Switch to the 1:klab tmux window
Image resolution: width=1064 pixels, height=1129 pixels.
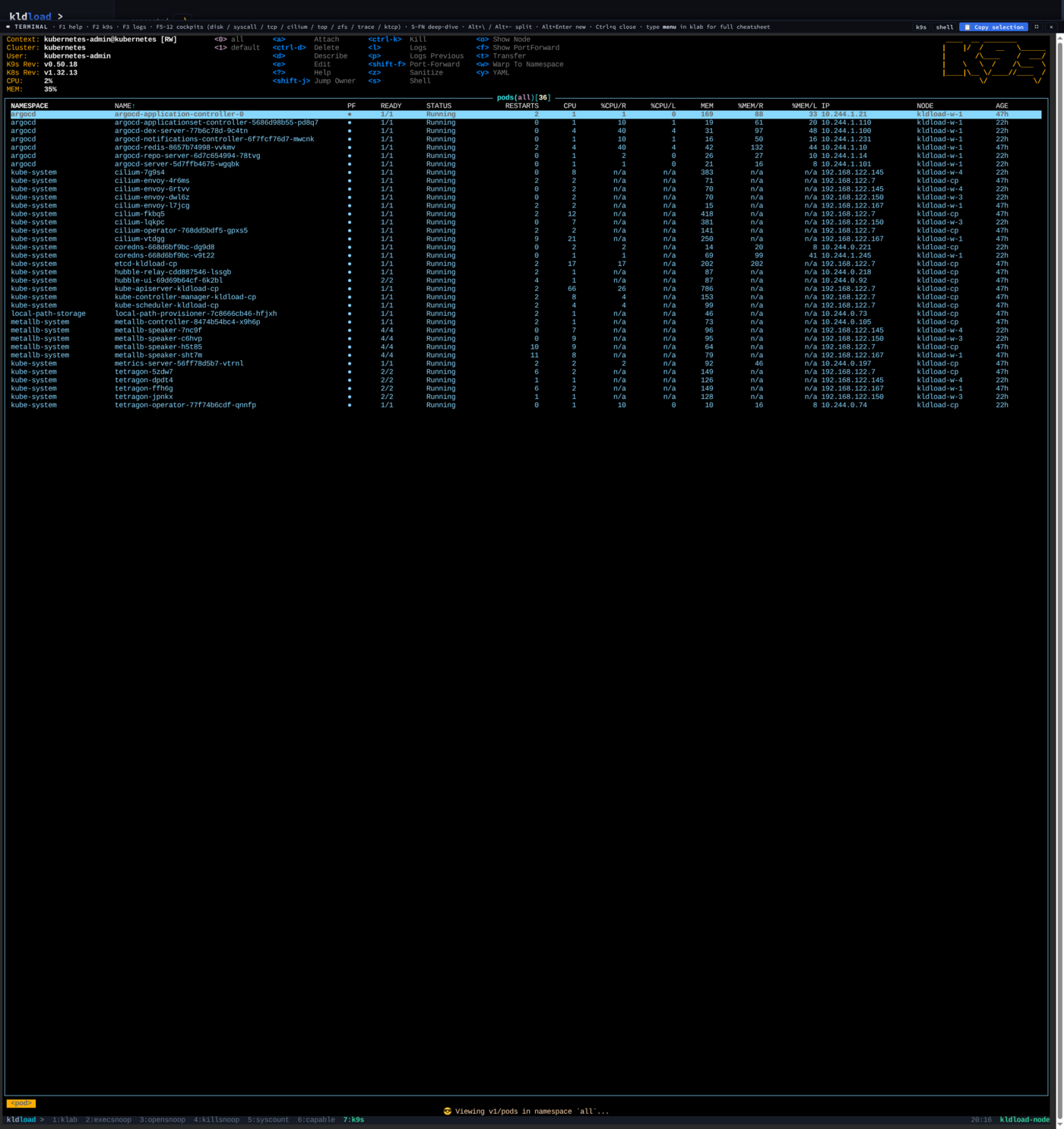[65, 1120]
